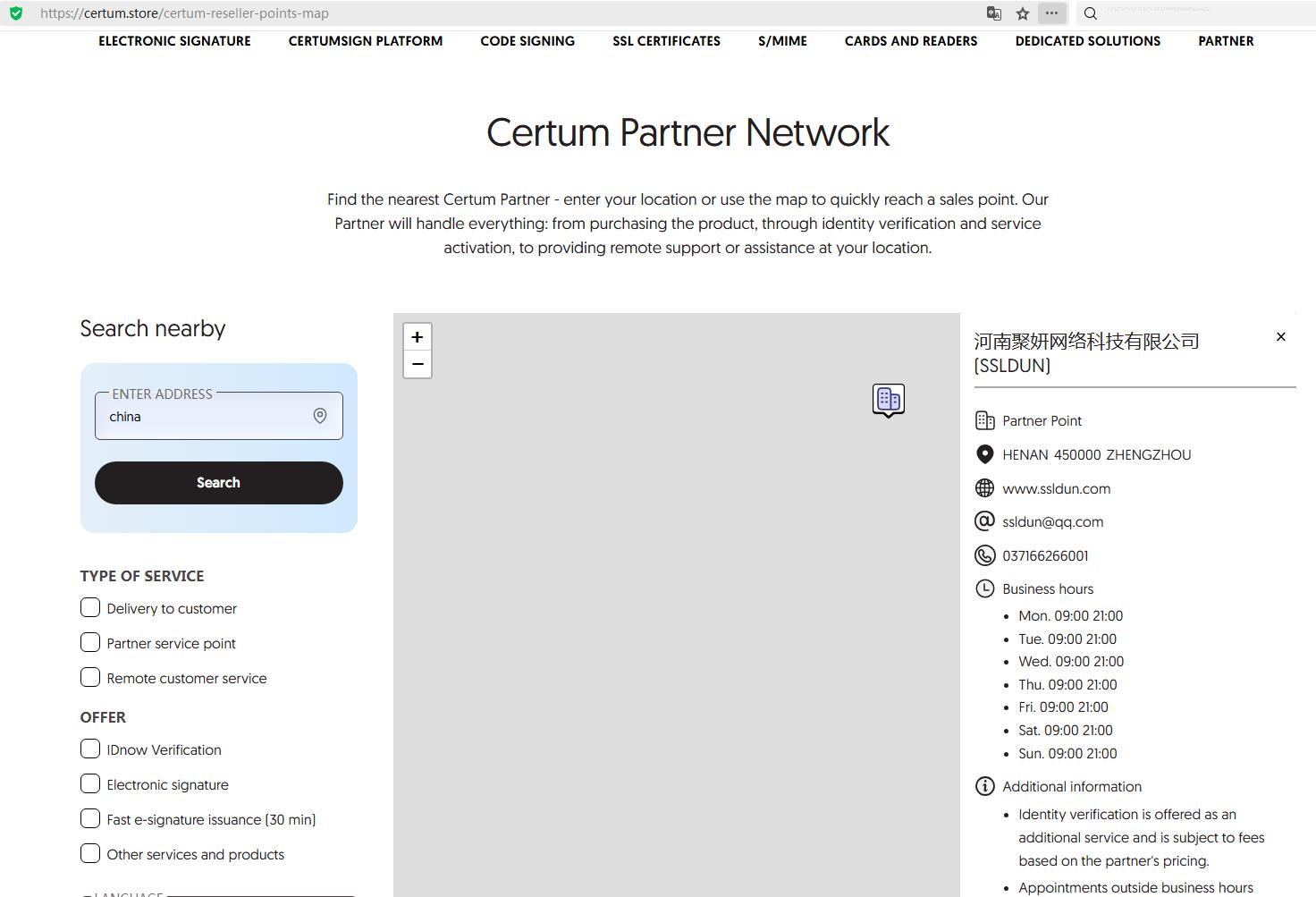Click the SSLDUN partner name title
Screen dimensions: 1316x897
[1086, 353]
